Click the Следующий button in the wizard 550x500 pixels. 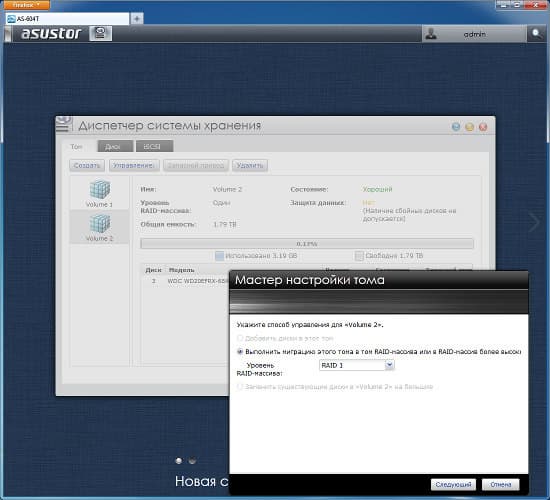453,485
